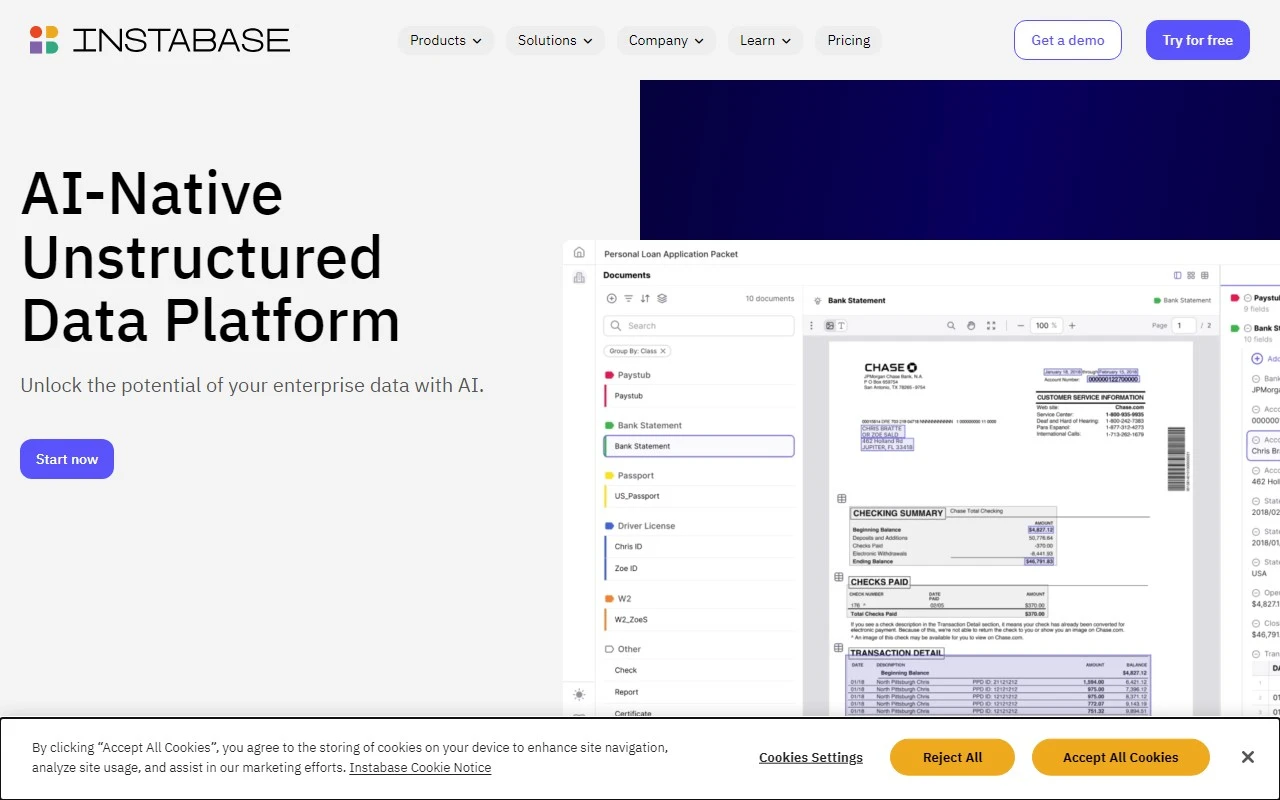Image resolution: width=1280 pixels, height=800 pixels.
Task: Open the home icon in app sidebar
Action: 579,253
